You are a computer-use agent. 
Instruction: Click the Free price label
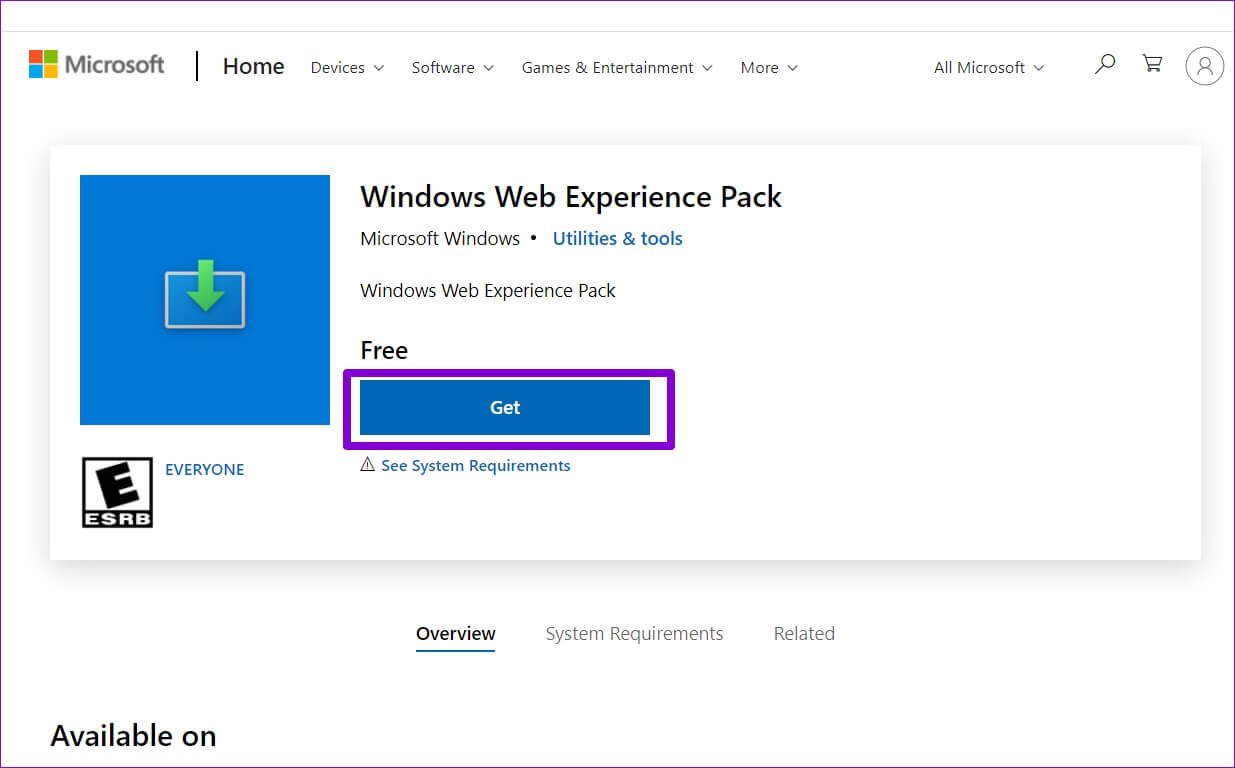click(x=384, y=351)
